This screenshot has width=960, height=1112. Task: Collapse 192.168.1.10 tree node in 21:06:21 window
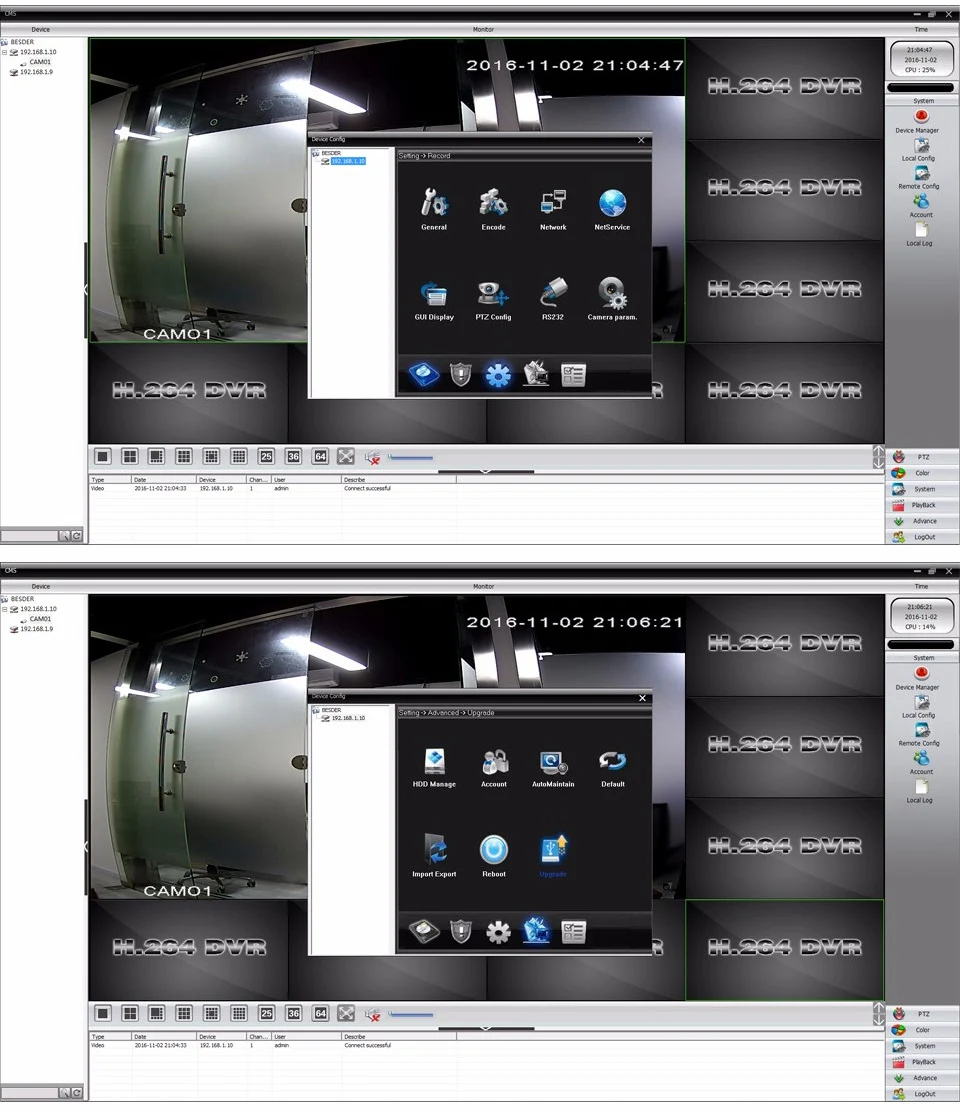pos(4,609)
